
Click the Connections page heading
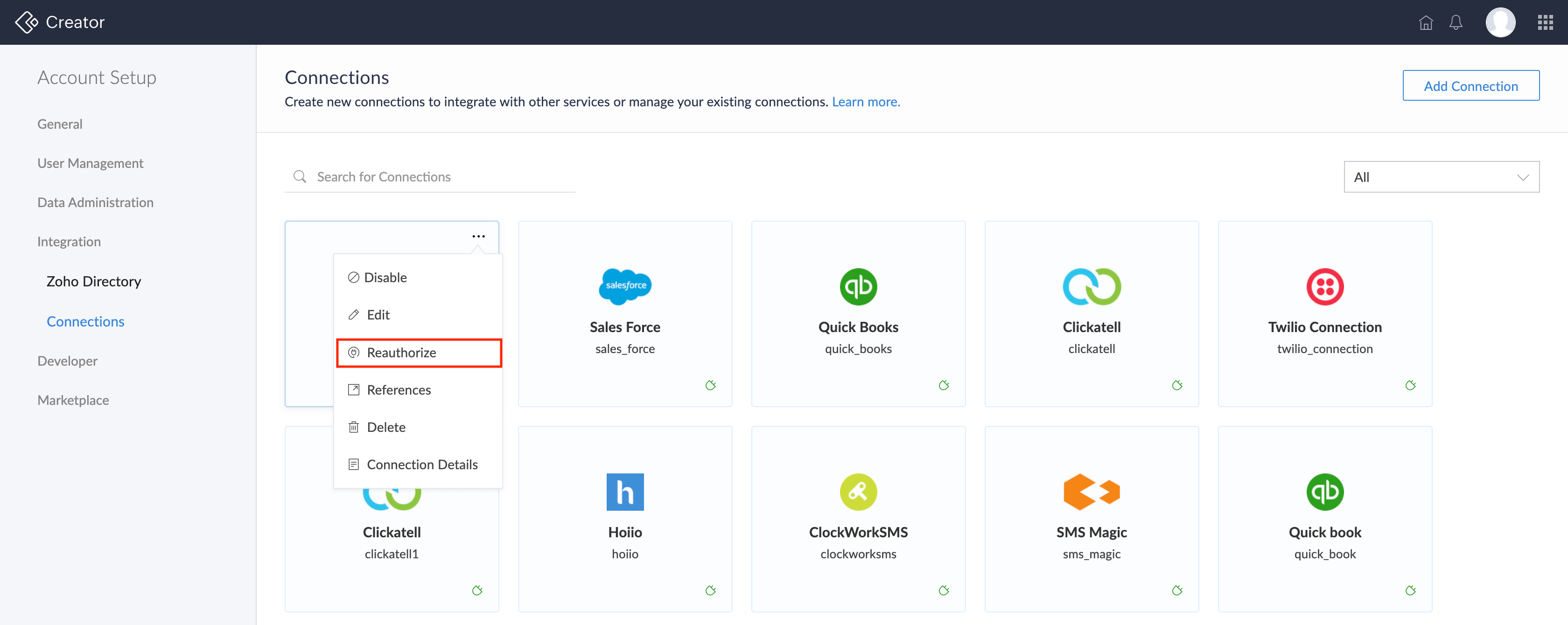point(336,77)
